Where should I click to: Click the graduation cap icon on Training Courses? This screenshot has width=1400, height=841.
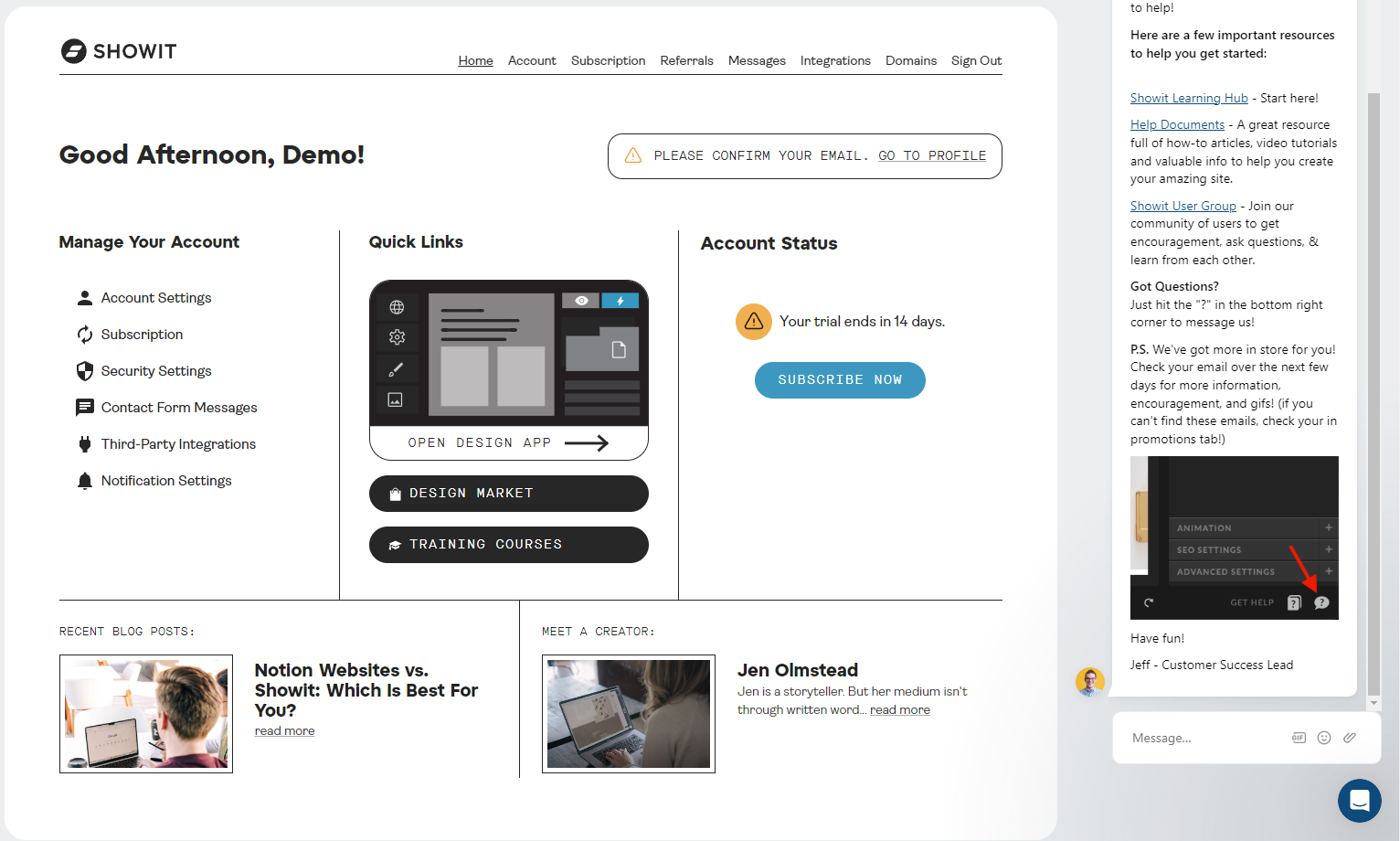(395, 545)
